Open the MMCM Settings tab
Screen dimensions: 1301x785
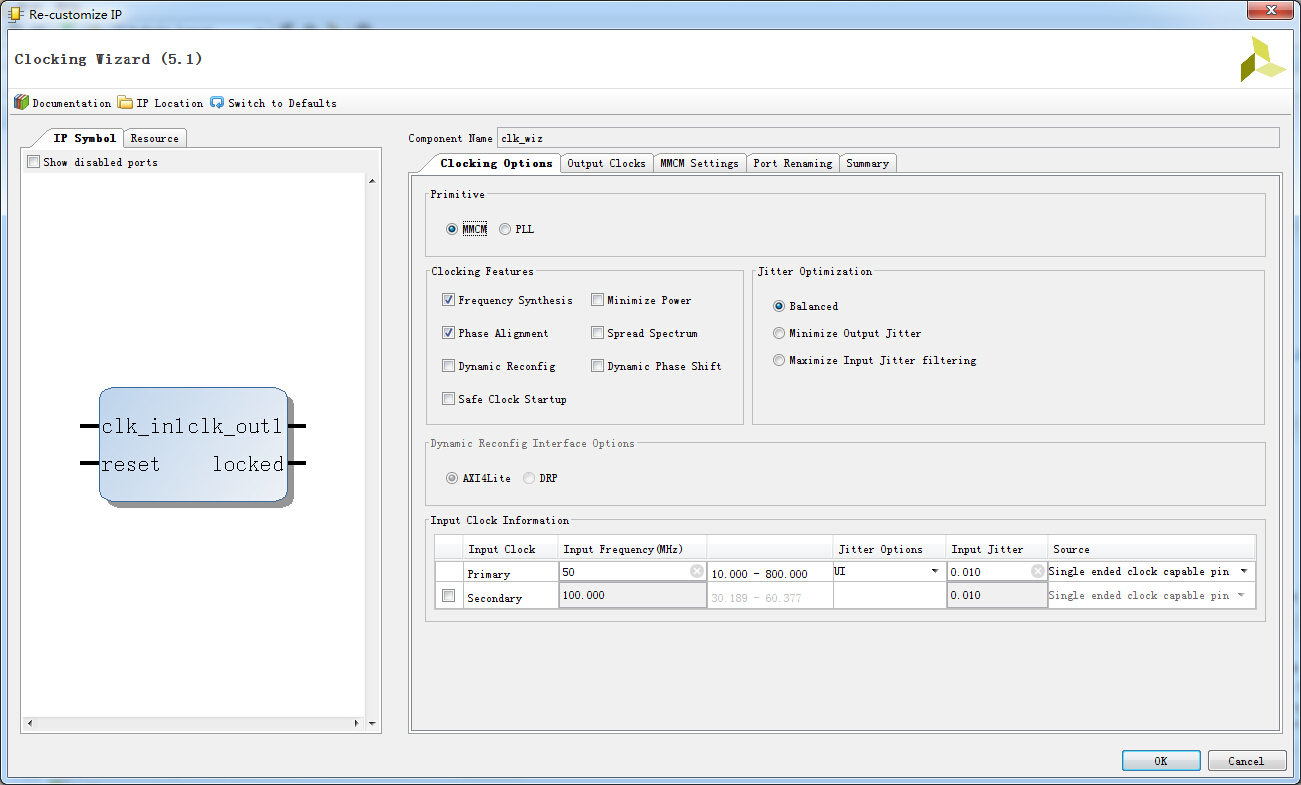point(699,163)
